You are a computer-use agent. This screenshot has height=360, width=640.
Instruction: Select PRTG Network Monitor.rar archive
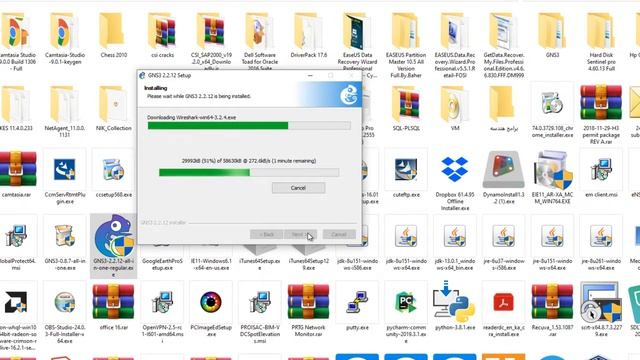point(309,302)
